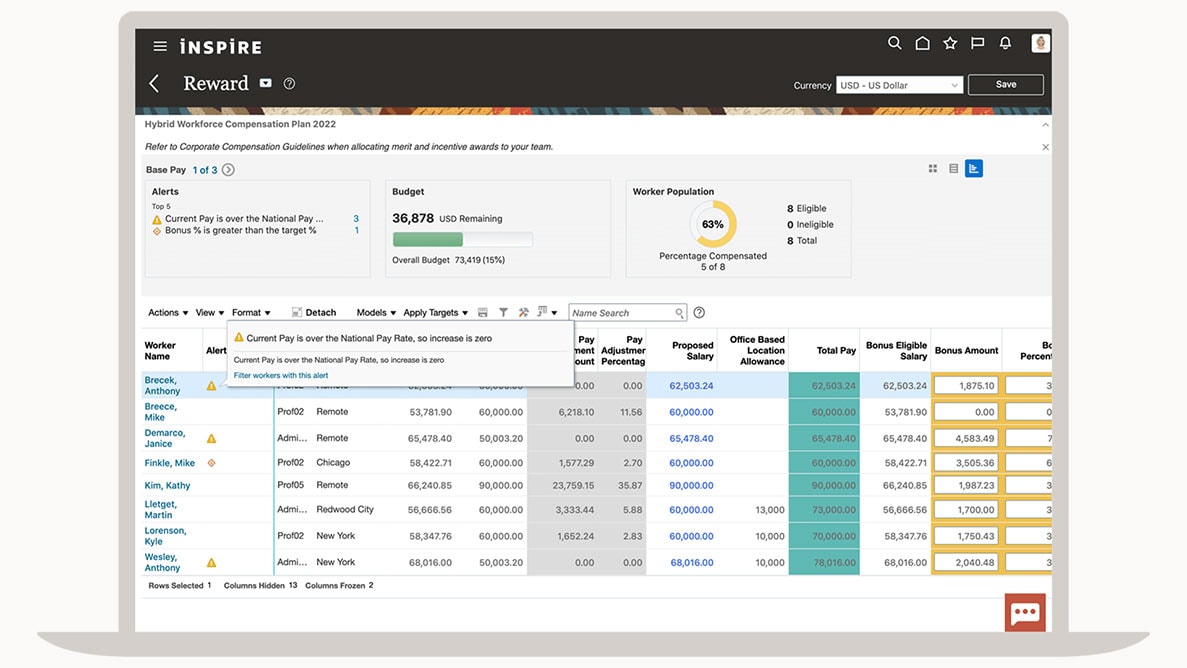The height and width of the screenshot is (668, 1187).
Task: Click the home icon in header
Action: 922,43
